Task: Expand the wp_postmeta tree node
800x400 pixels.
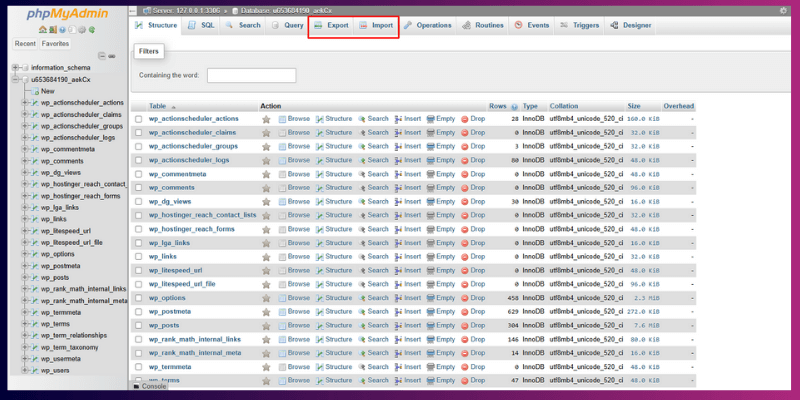Action: tap(24, 266)
